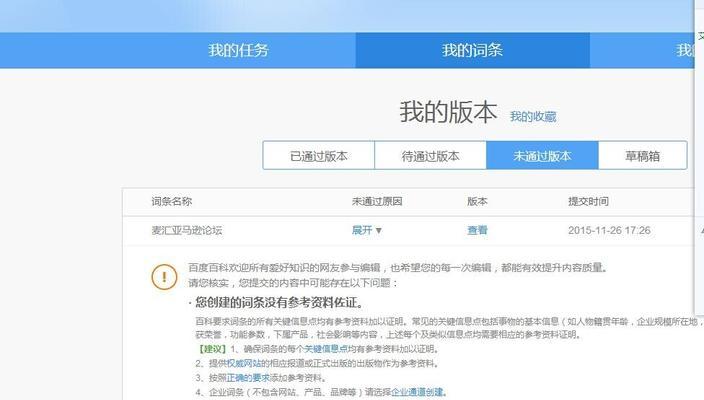The width and height of the screenshot is (704, 400).
Task: Open the 我的任务 tab
Action: point(238,50)
